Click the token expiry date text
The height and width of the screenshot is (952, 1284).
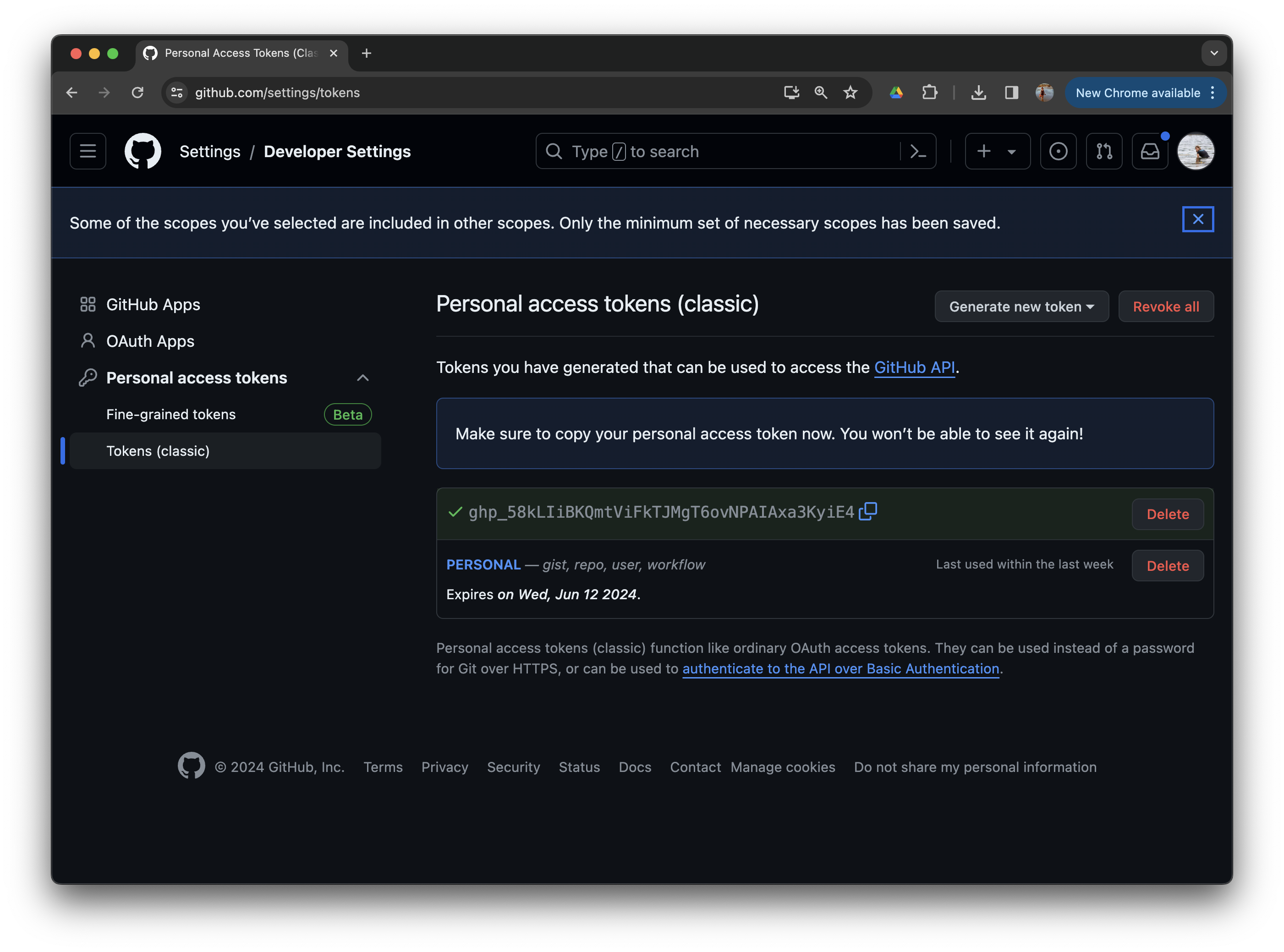pos(543,594)
